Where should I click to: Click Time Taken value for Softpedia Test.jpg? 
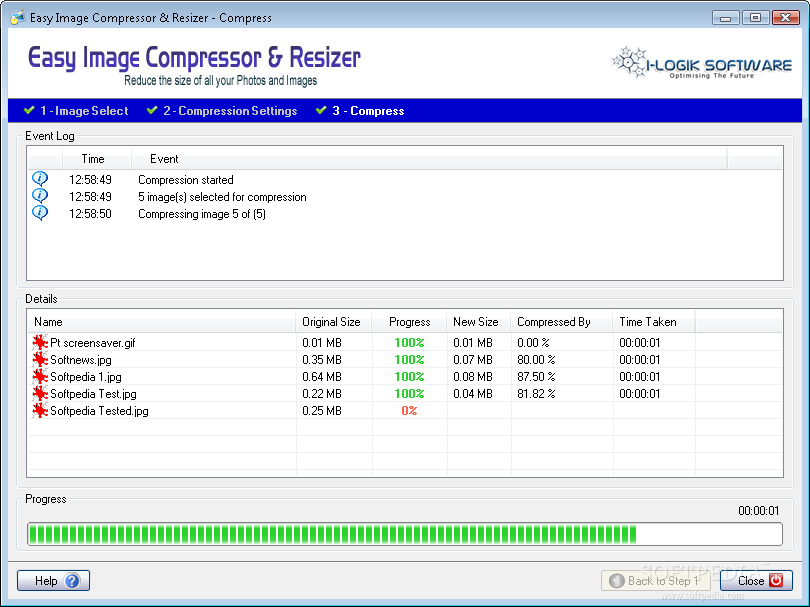click(x=640, y=394)
